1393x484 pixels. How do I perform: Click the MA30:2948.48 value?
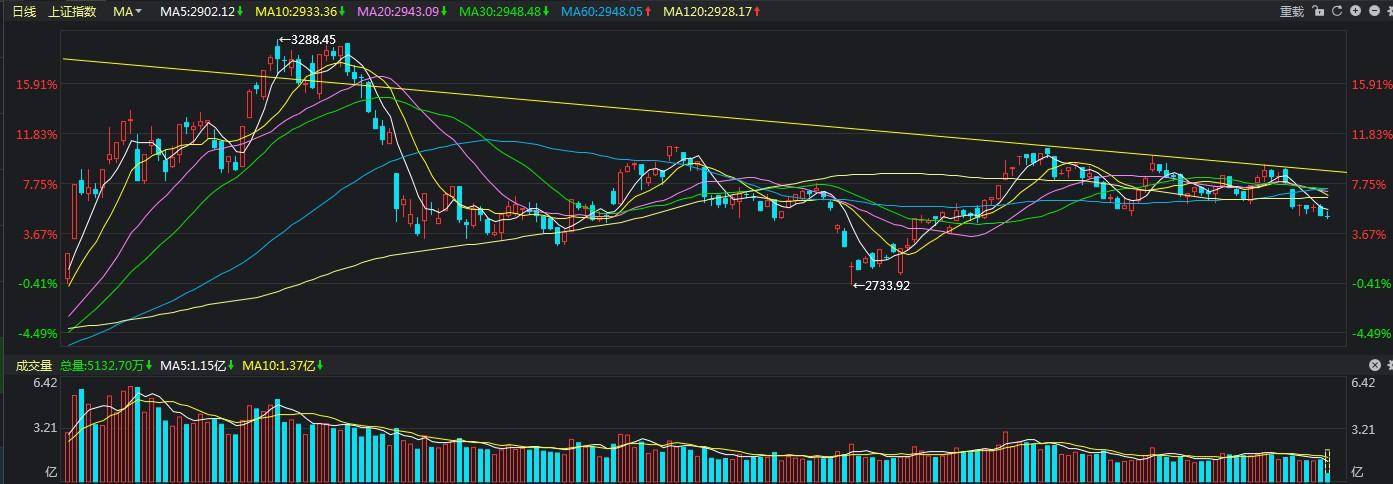500,11
